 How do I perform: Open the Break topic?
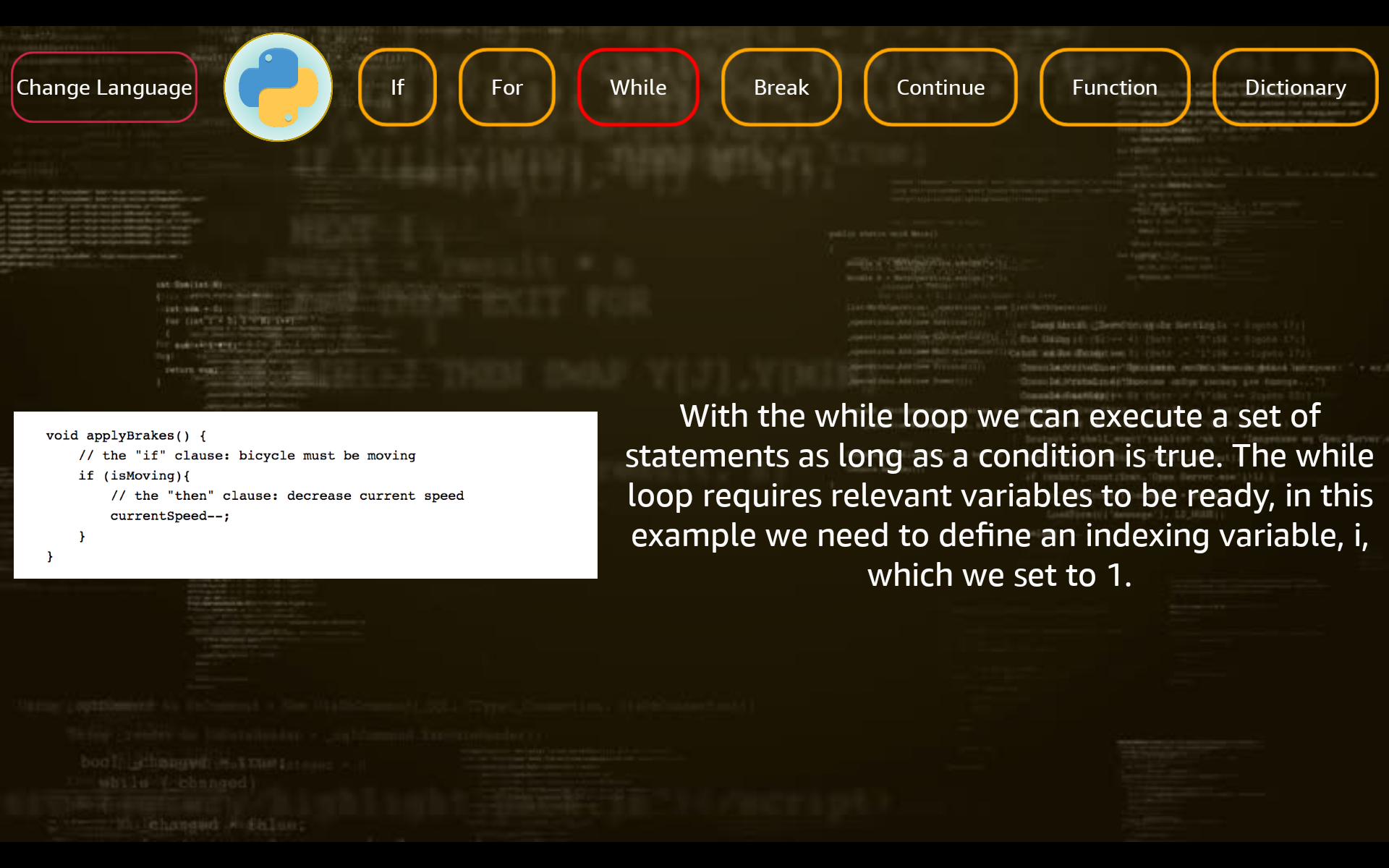click(781, 88)
